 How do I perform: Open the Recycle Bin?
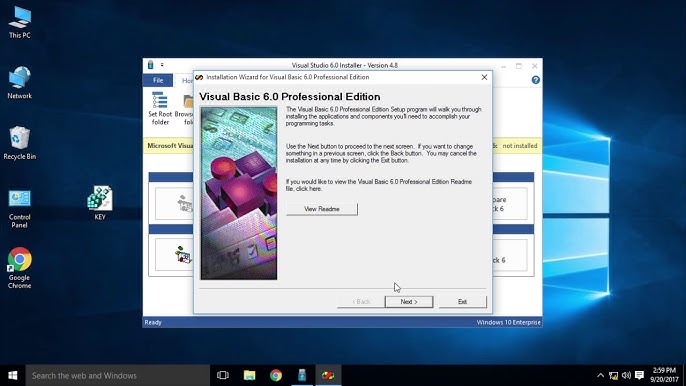(19, 143)
